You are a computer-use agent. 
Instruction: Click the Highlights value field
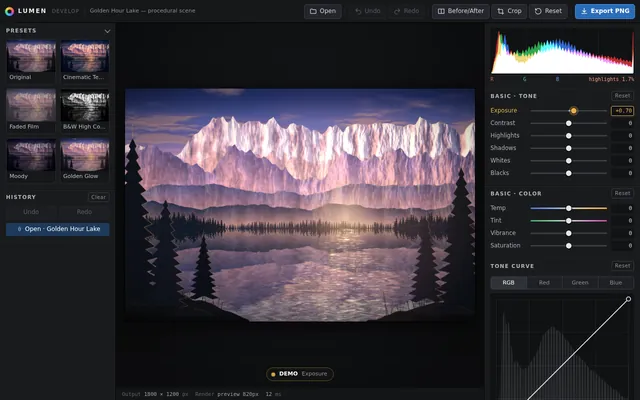click(x=622, y=136)
